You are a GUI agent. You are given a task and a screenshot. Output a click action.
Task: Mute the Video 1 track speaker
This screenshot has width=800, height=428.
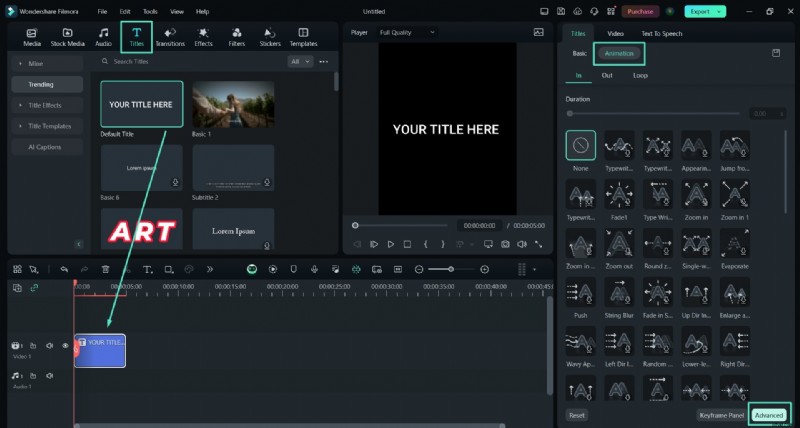coord(49,346)
